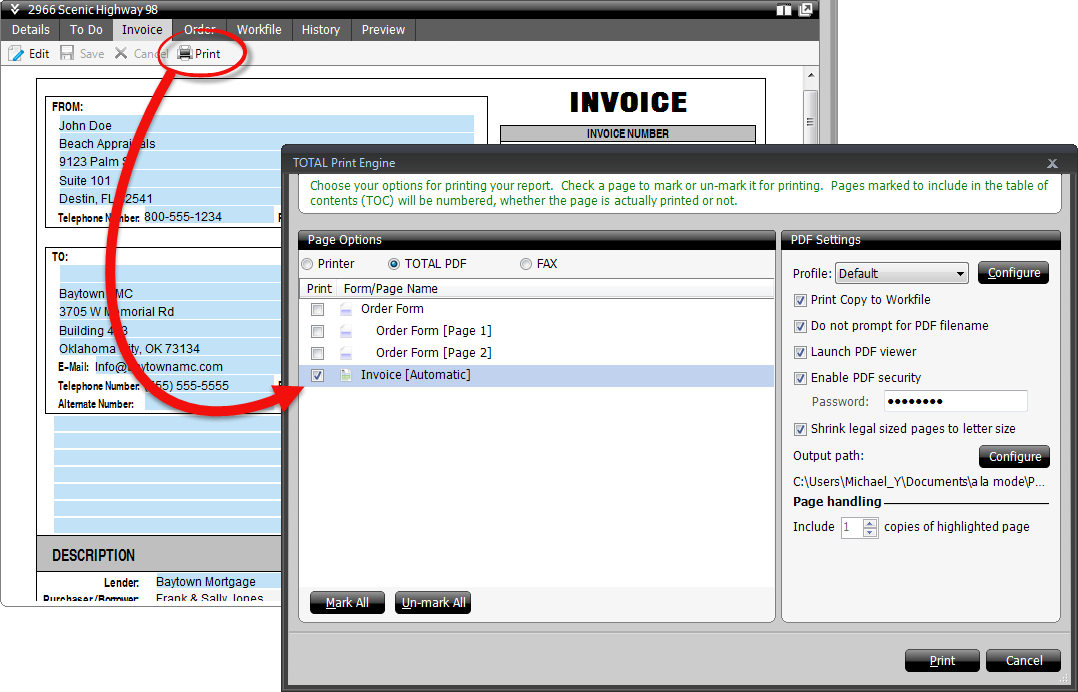The image size is (1078, 692).
Task: Choose the FAX radio button
Action: click(x=526, y=264)
